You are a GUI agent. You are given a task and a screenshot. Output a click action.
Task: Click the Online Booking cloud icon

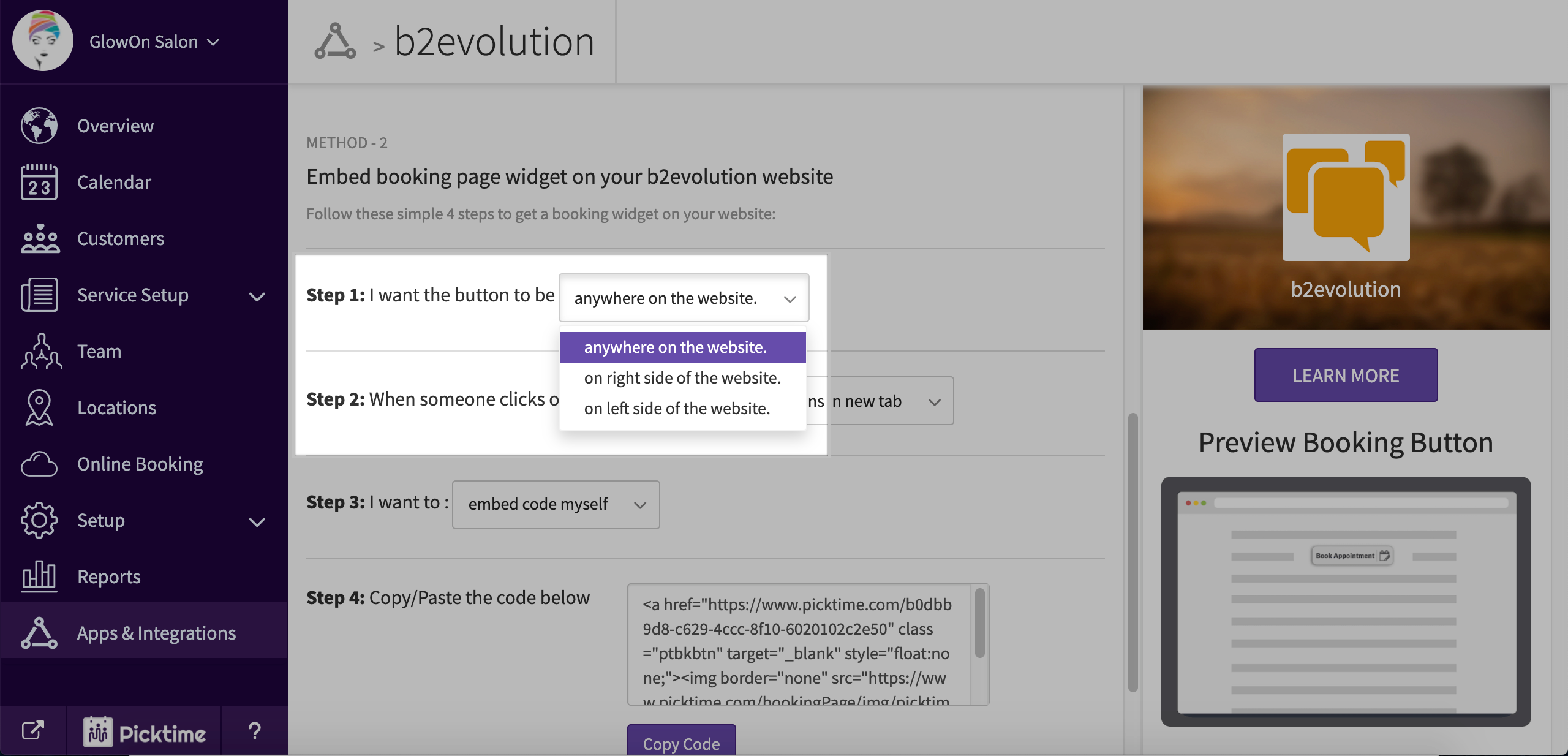pos(39,464)
